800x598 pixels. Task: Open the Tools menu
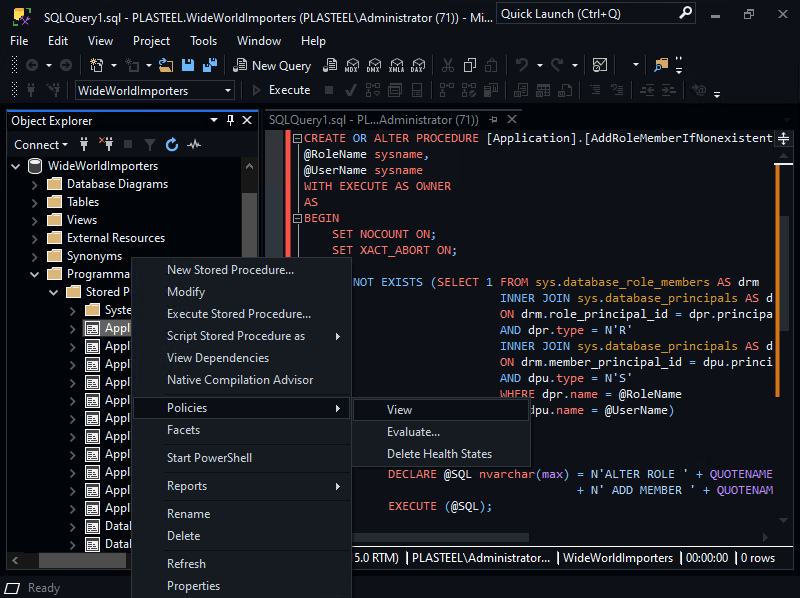click(204, 41)
